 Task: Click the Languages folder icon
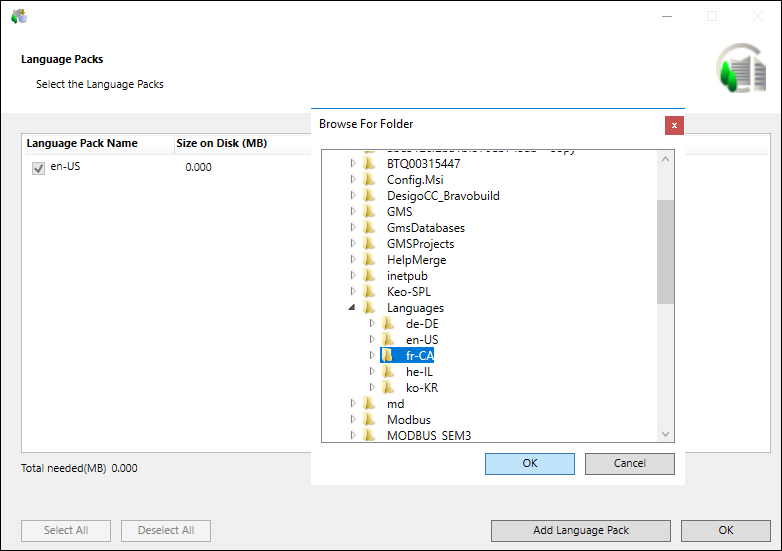[x=370, y=308]
